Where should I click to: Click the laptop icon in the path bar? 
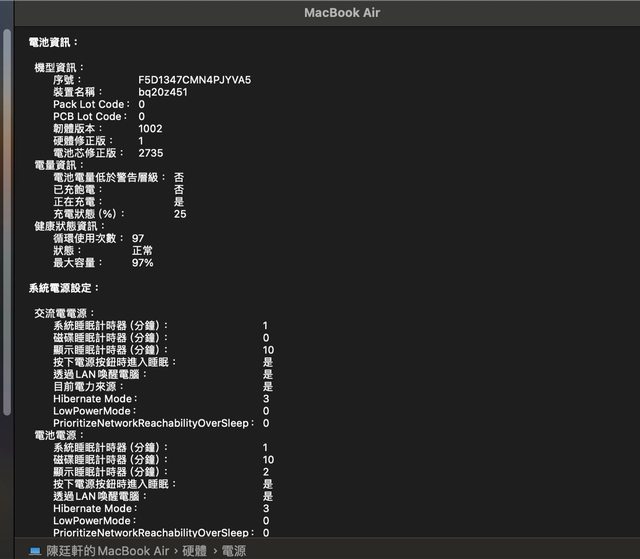tap(35, 551)
